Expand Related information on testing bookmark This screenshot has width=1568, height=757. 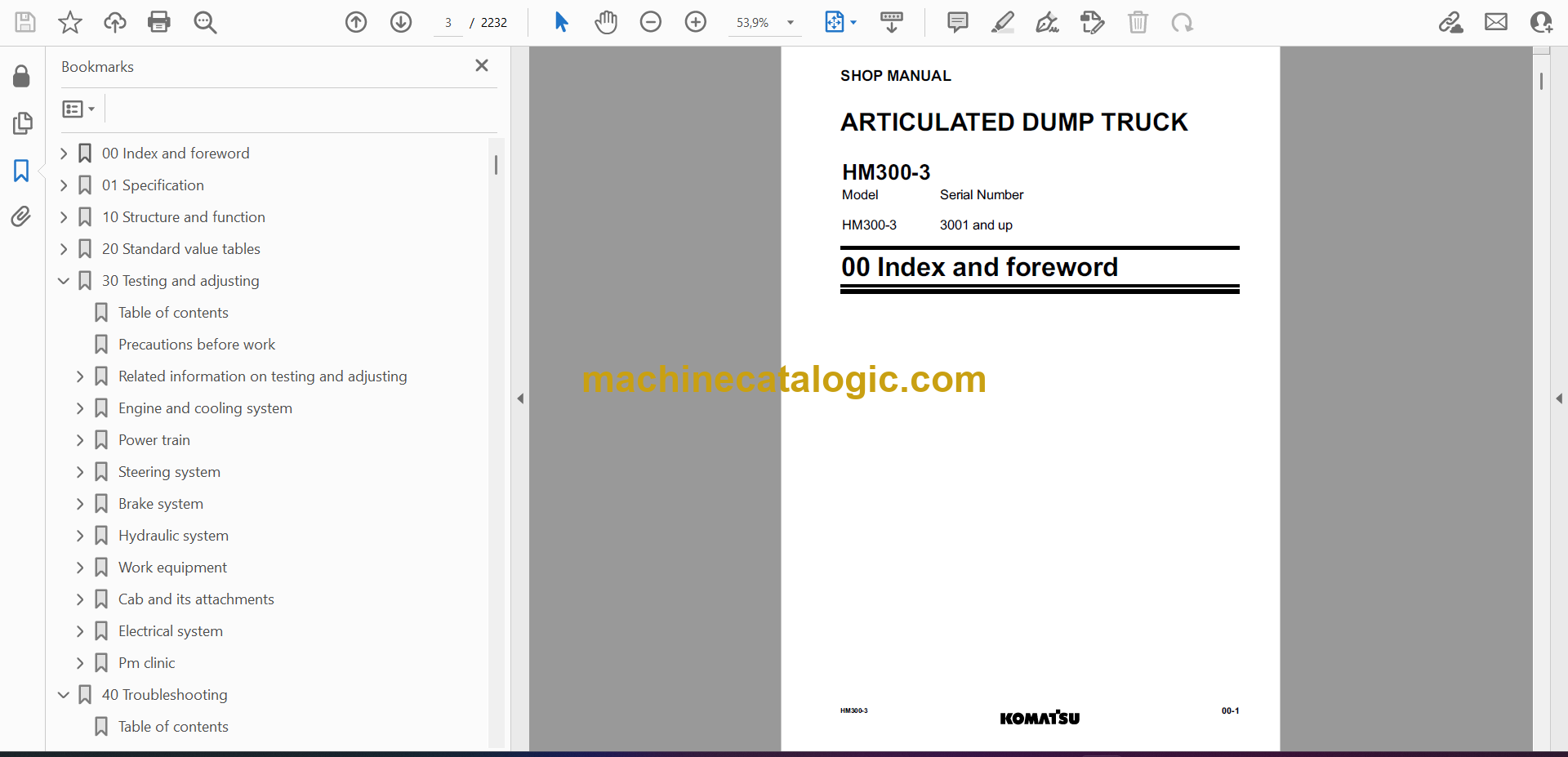click(80, 376)
